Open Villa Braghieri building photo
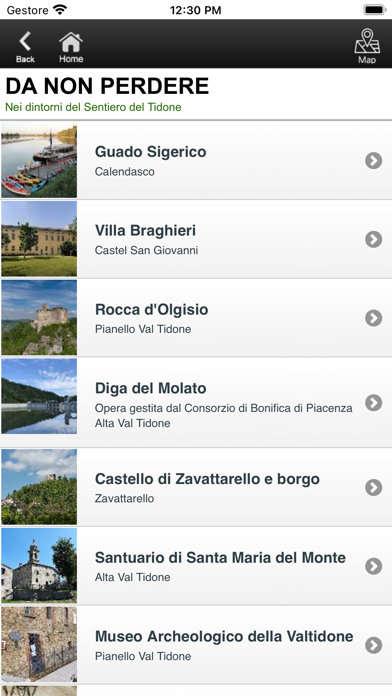The width and height of the screenshot is (392, 696). (x=39, y=239)
